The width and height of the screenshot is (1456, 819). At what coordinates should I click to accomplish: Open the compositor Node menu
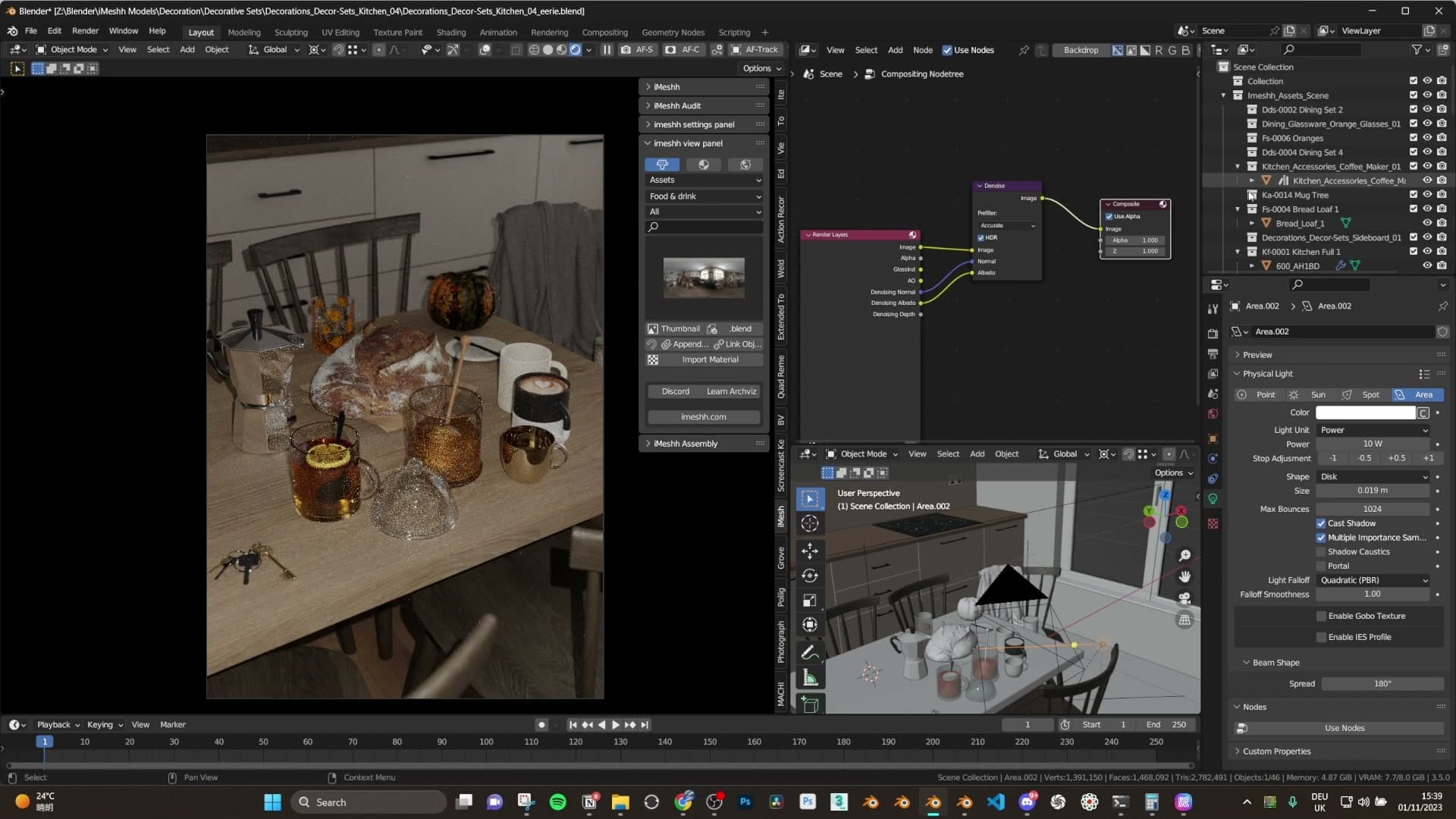click(922, 50)
